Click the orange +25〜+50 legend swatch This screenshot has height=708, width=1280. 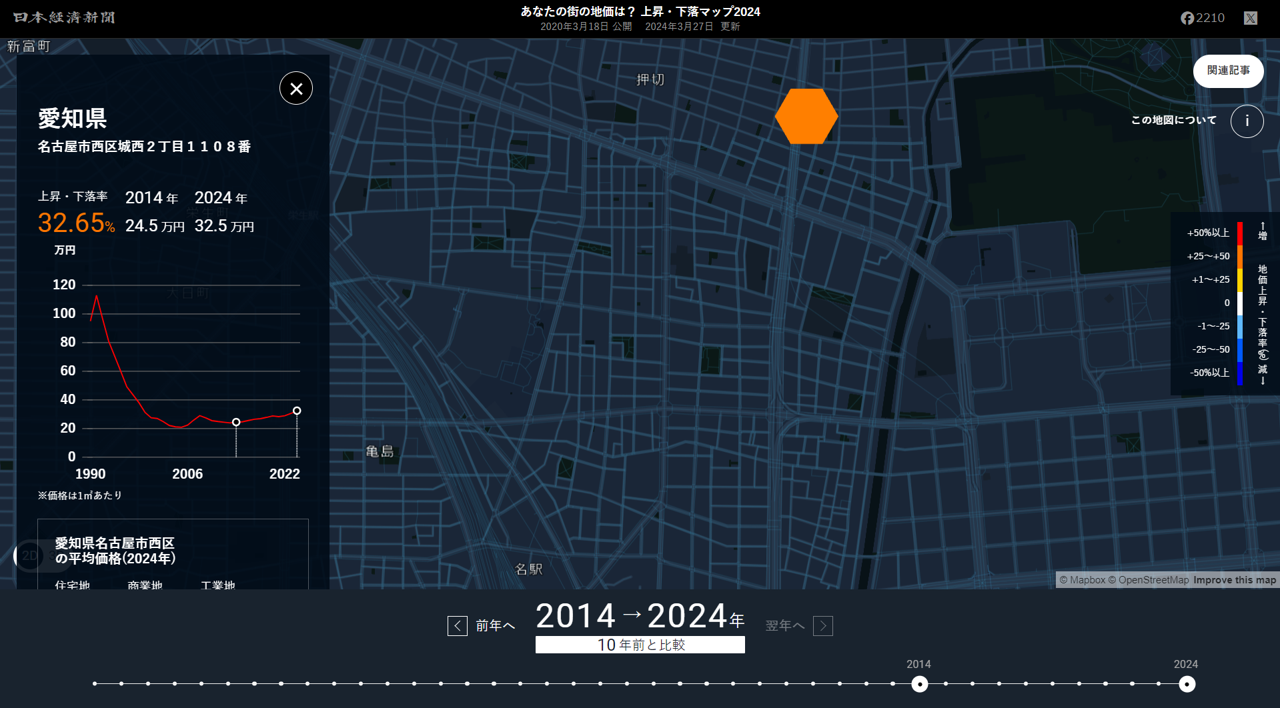tap(1240, 256)
